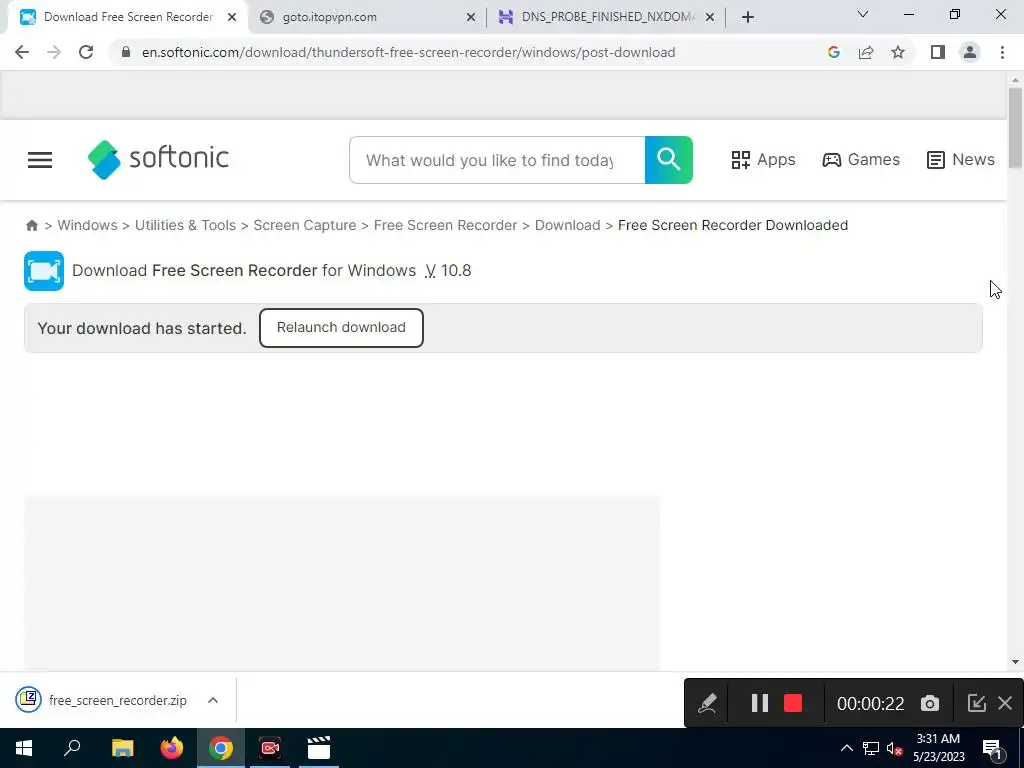Close the Download Free Screen Recorder tab
This screenshot has height=768, width=1024.
click(x=232, y=18)
